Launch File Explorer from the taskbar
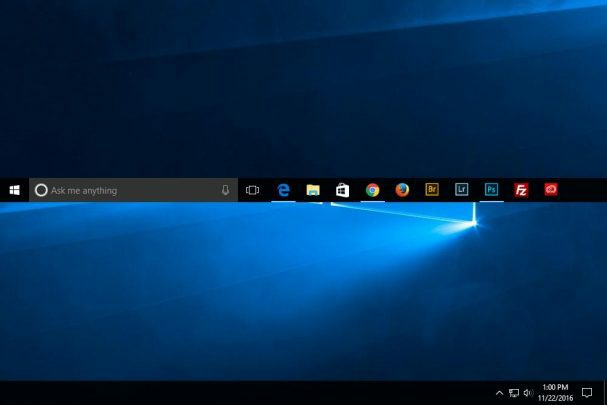Image resolution: width=607 pixels, height=405 pixels. 313,190
